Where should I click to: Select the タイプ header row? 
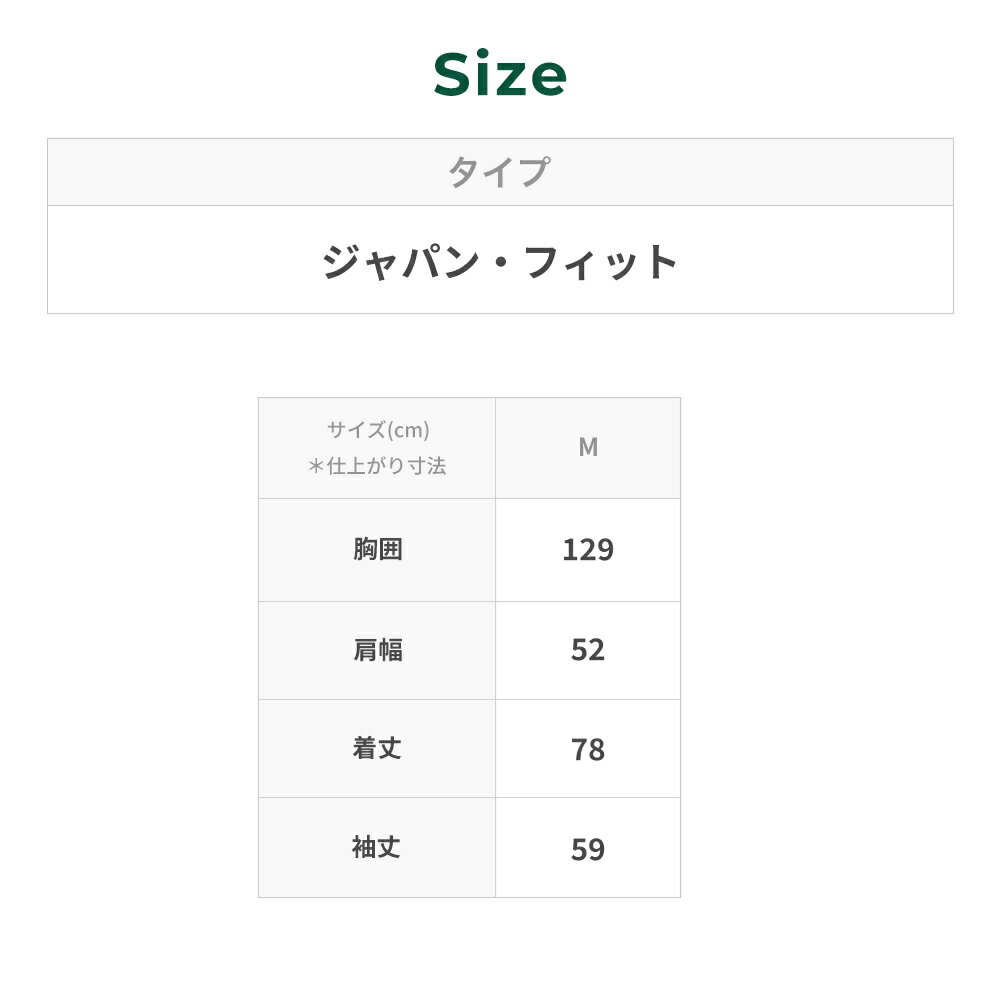(x=499, y=172)
